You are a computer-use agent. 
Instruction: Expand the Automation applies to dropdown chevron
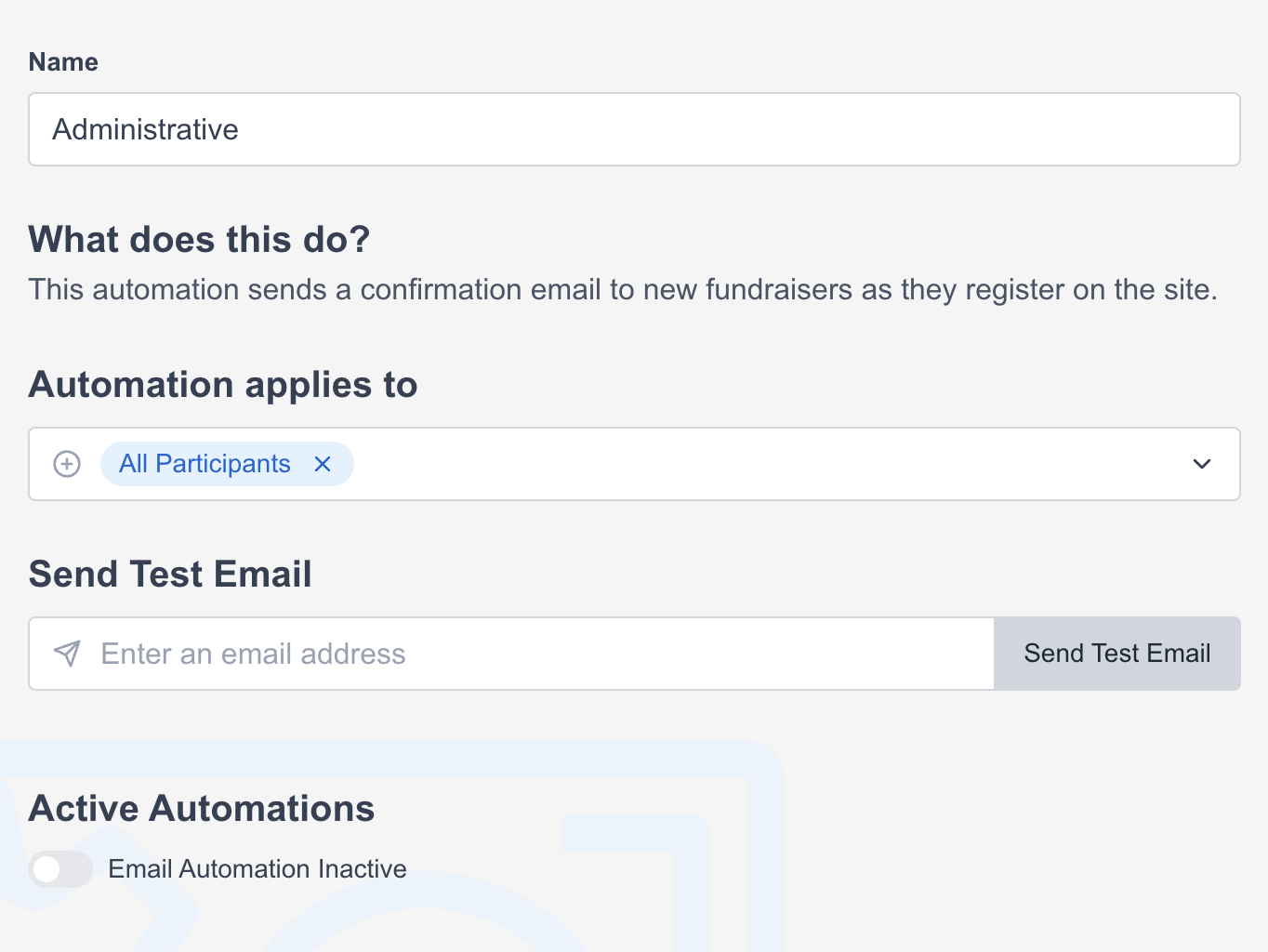(x=1201, y=464)
